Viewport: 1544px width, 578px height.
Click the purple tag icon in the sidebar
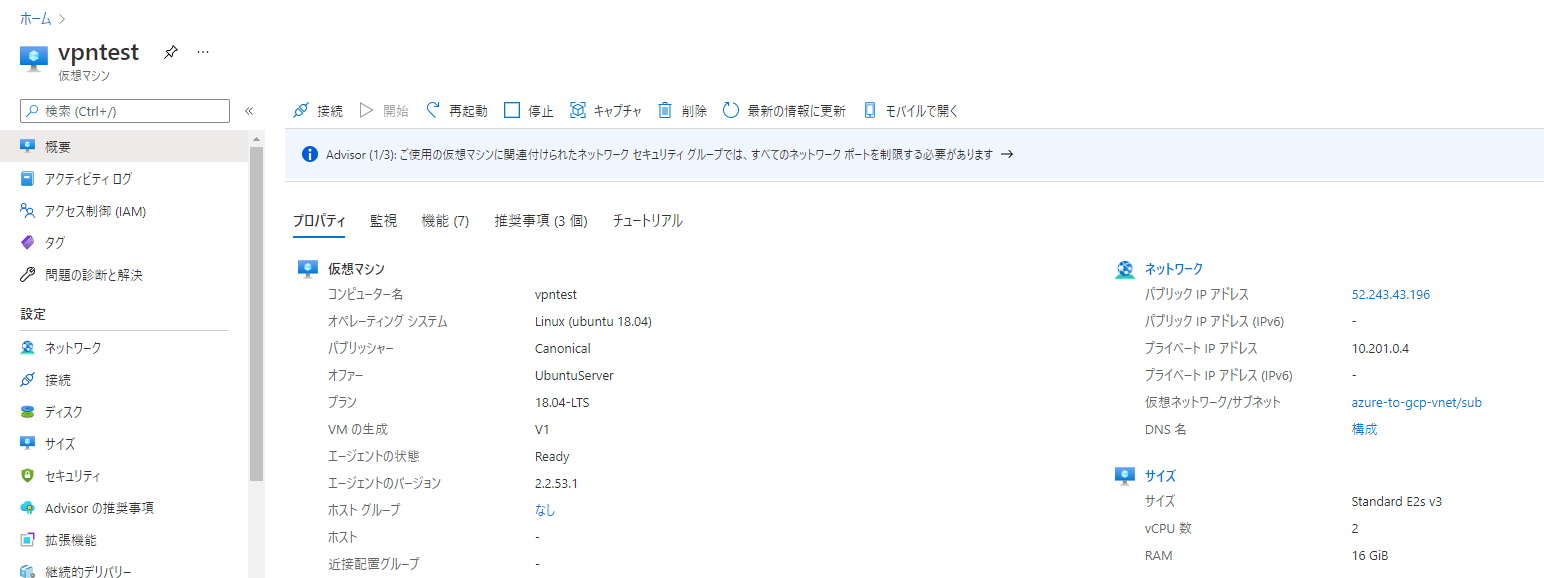(28, 243)
